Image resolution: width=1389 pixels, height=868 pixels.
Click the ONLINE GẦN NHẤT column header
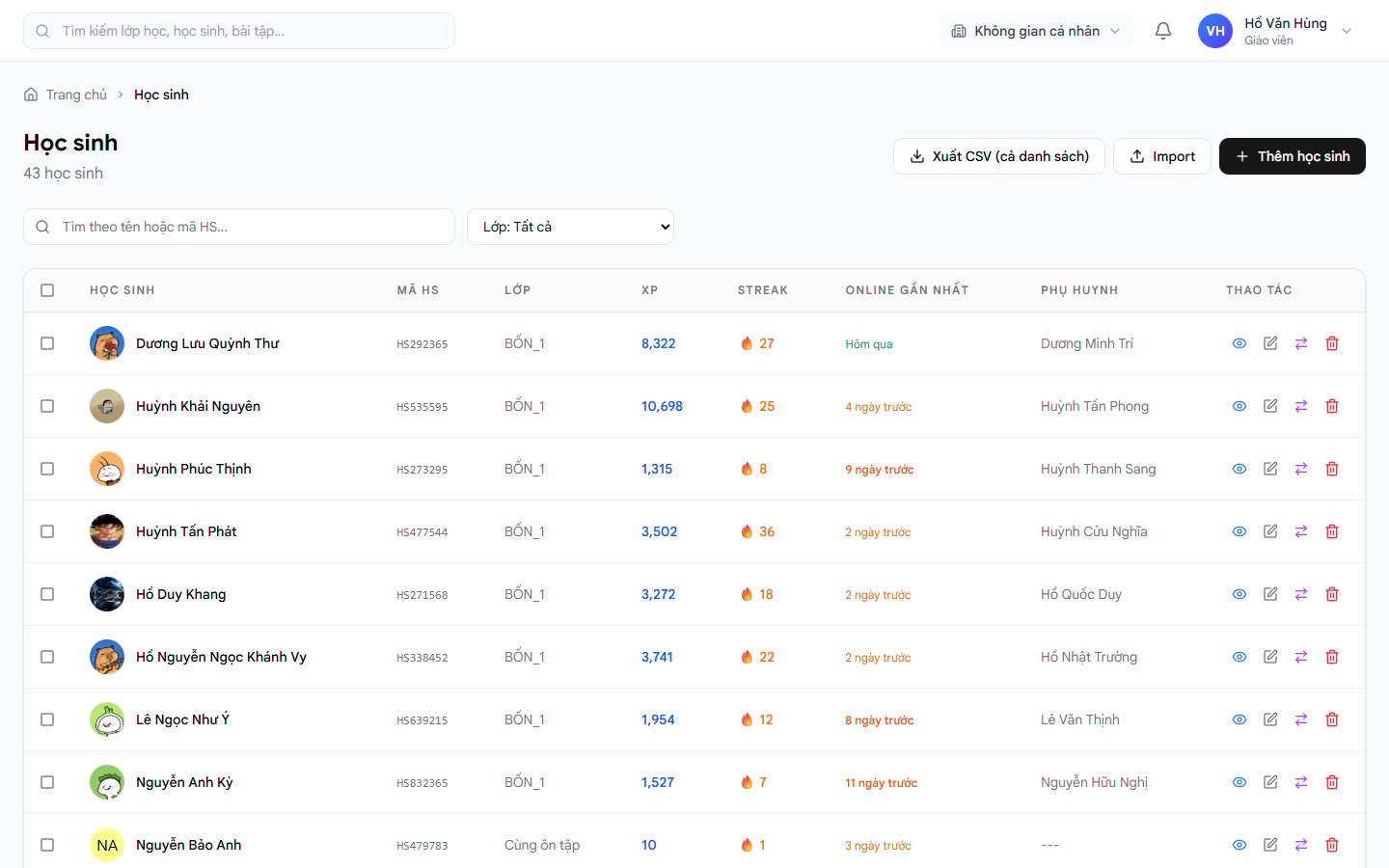click(907, 290)
